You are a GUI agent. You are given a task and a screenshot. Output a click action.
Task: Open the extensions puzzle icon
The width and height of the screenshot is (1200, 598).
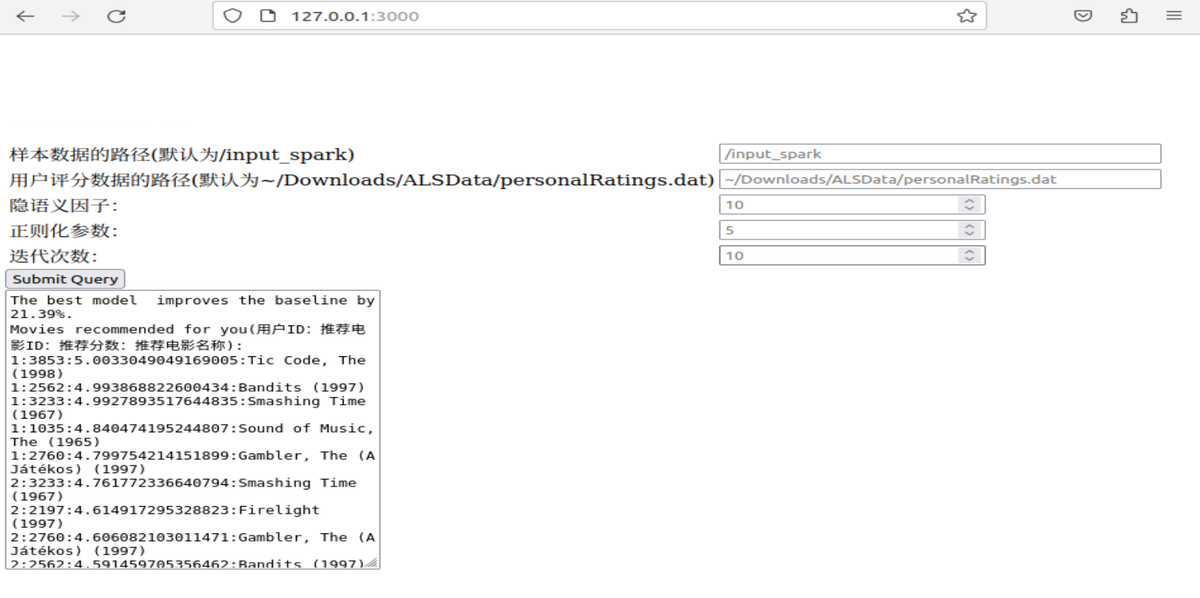click(1129, 16)
